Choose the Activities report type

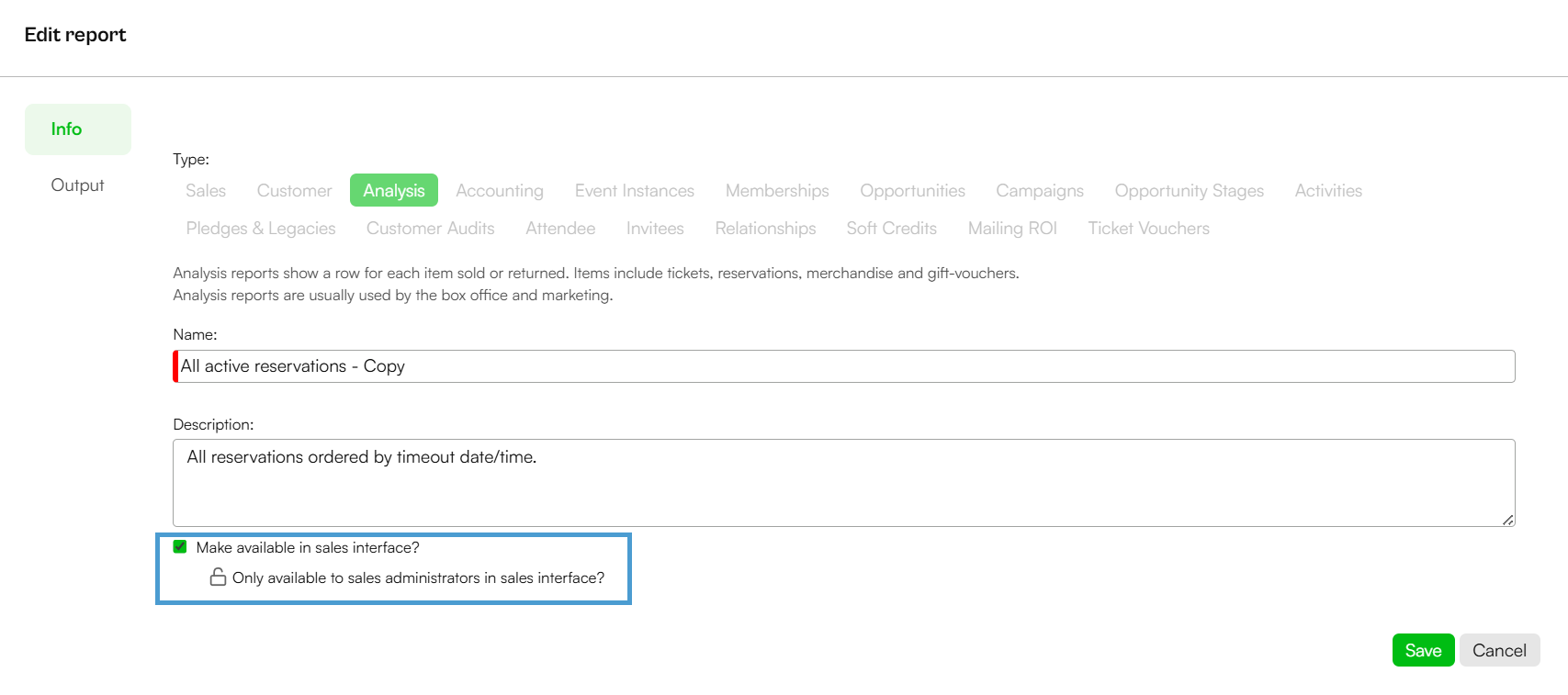[x=1328, y=190]
